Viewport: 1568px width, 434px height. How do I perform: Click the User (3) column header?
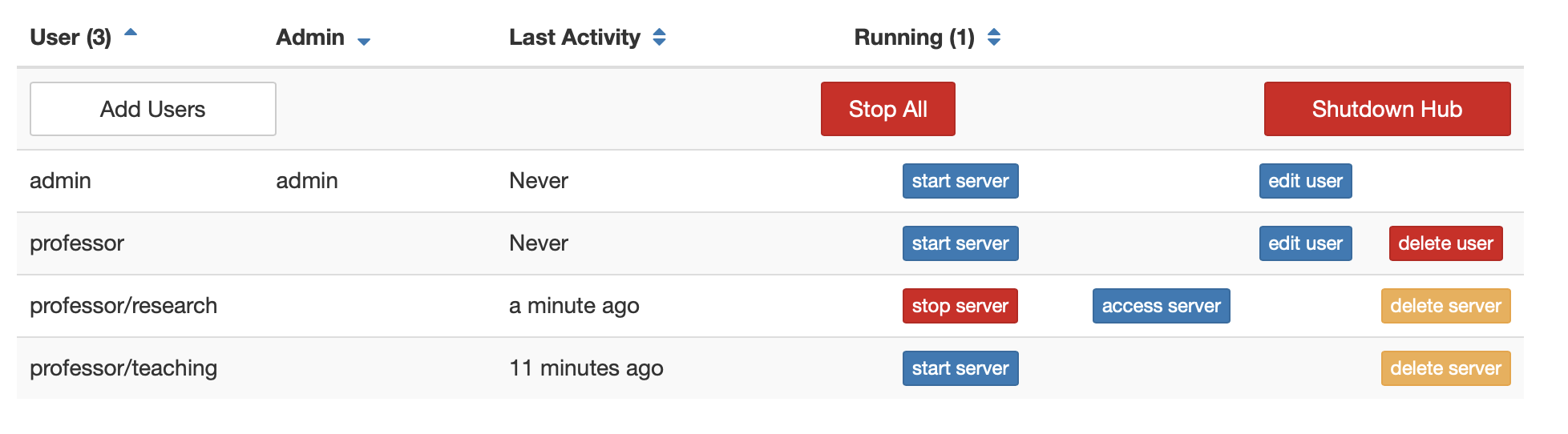(x=71, y=38)
